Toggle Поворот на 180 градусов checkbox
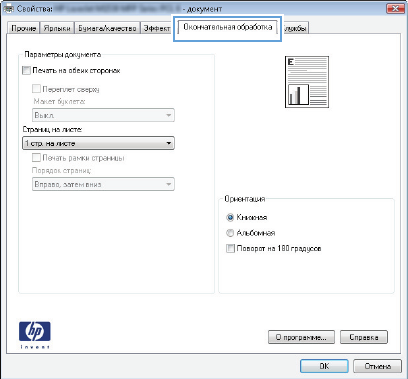408x379 pixels. (x=230, y=248)
